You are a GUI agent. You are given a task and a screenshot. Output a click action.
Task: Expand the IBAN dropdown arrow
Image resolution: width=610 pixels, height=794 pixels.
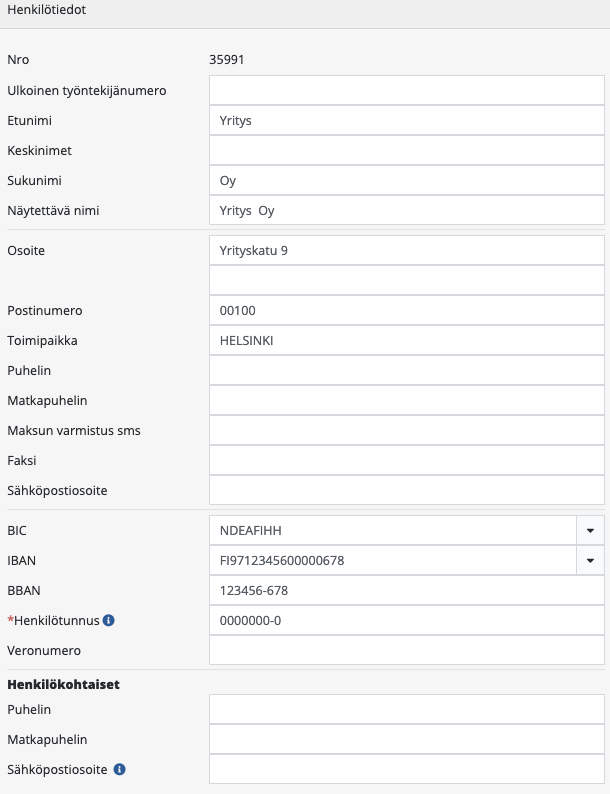tap(590, 560)
